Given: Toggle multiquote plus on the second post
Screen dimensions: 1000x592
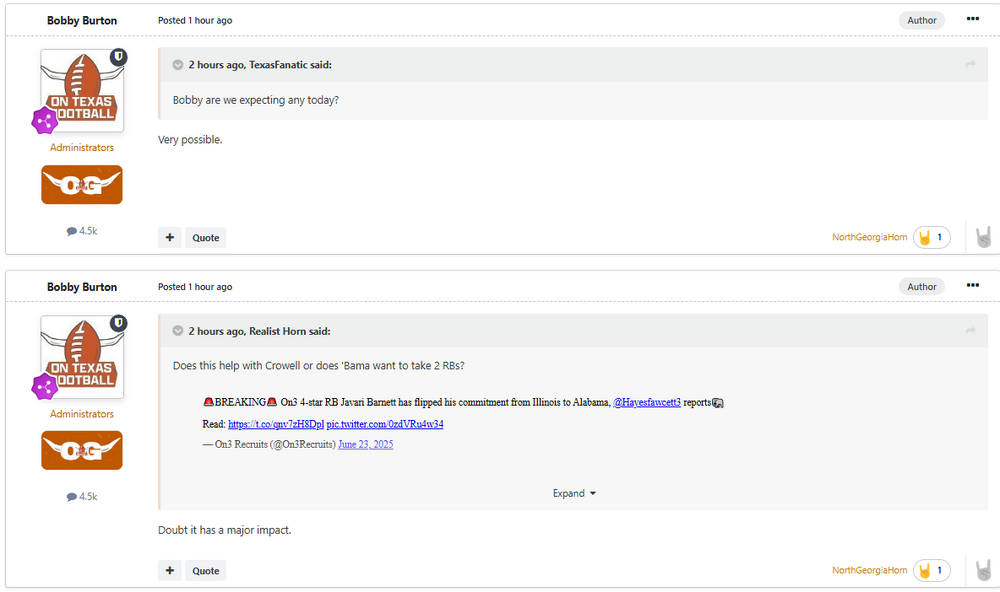Looking at the screenshot, I should 170,570.
